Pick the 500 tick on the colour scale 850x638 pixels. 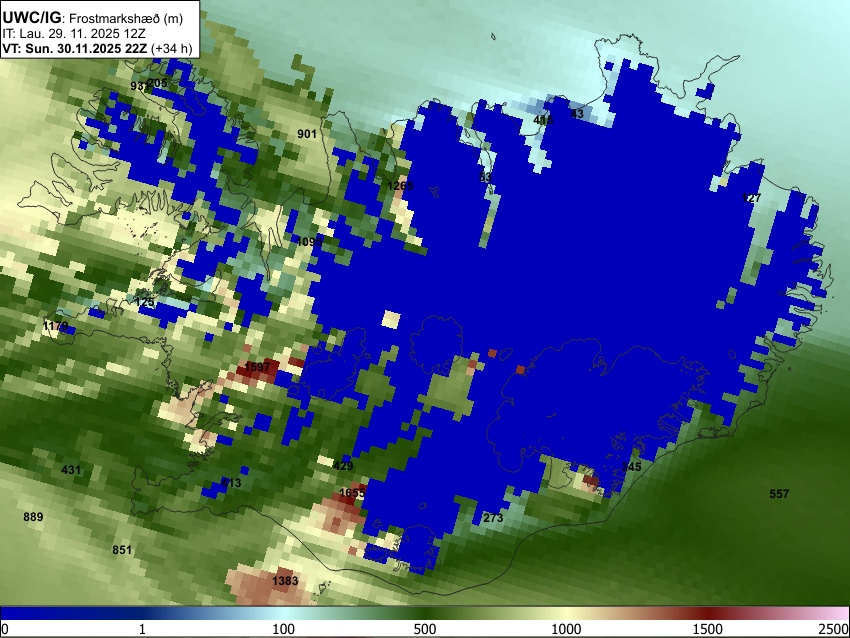coord(425,629)
